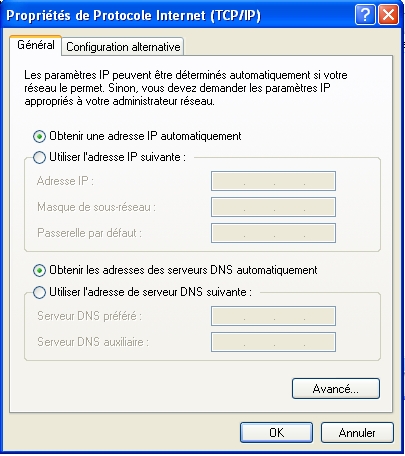Click the Masque de sous-réseau field
The height and width of the screenshot is (456, 405).
coord(273,207)
